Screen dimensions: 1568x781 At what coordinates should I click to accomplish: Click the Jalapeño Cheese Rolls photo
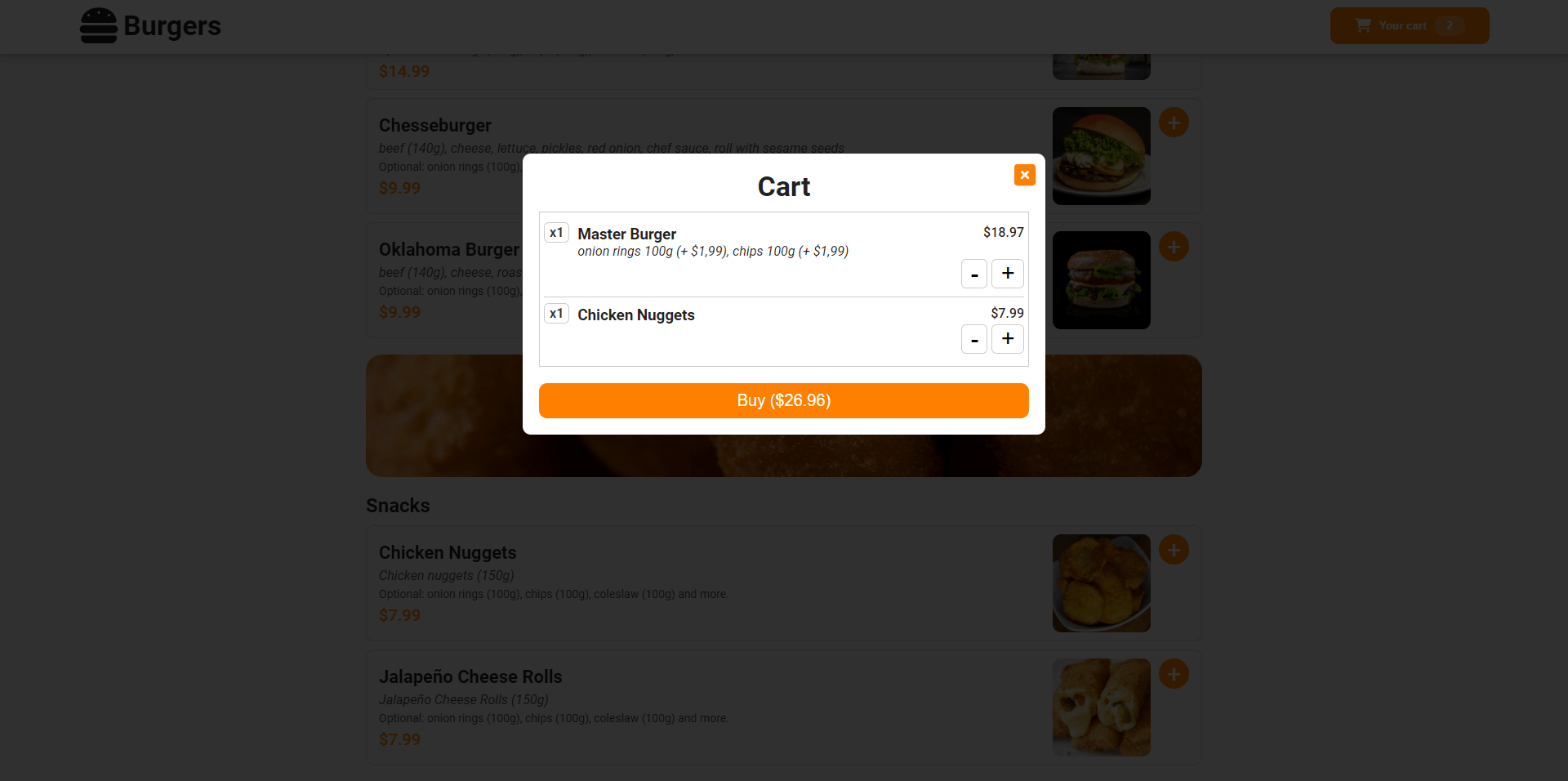tap(1101, 707)
